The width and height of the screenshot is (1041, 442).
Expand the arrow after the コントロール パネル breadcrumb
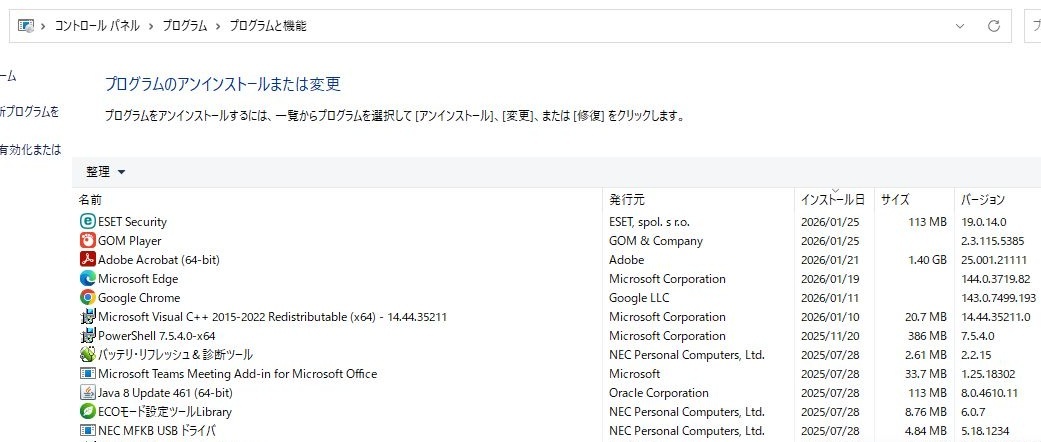coord(151,26)
